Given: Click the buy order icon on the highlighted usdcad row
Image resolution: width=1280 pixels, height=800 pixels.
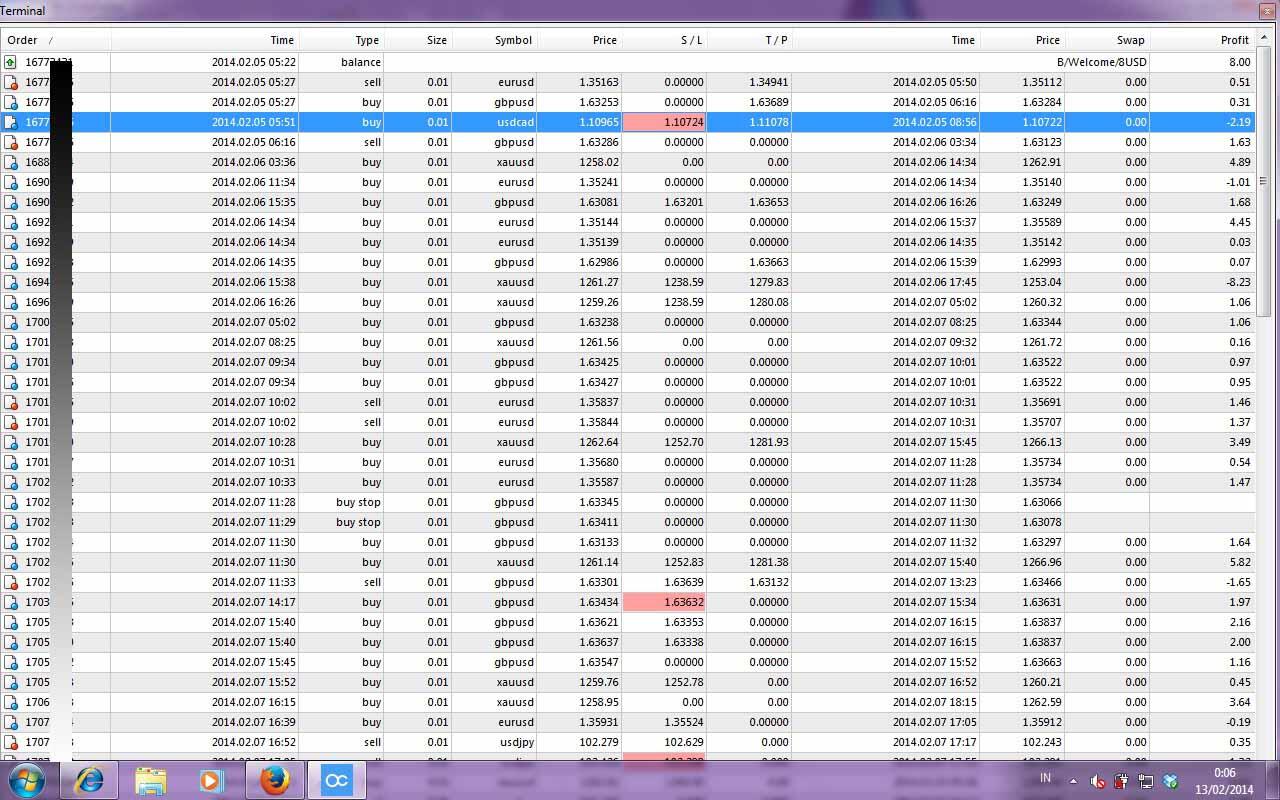Looking at the screenshot, I should [x=10, y=122].
